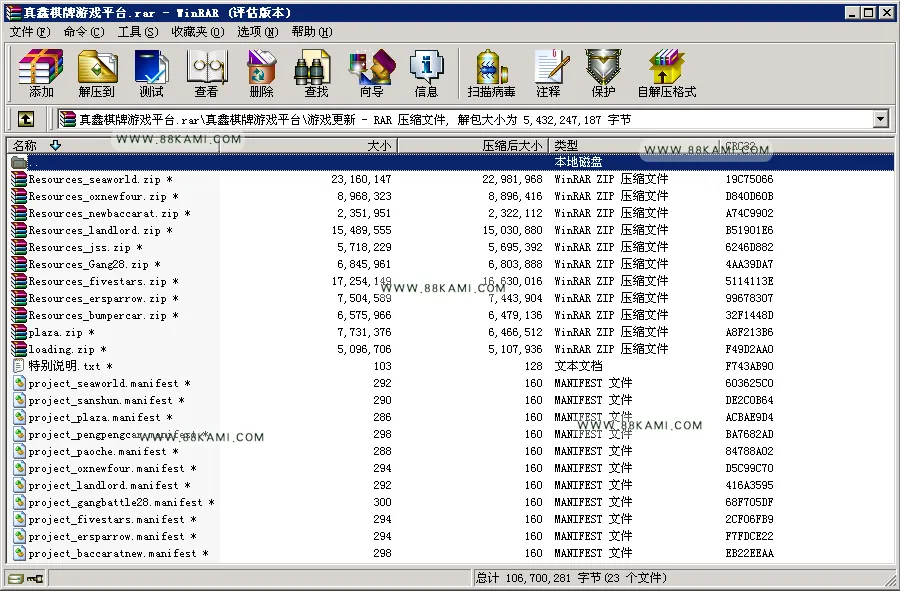The width and height of the screenshot is (900, 591).
Task: Open the Favorites (收藏夹) menu
Action: [x=198, y=32]
